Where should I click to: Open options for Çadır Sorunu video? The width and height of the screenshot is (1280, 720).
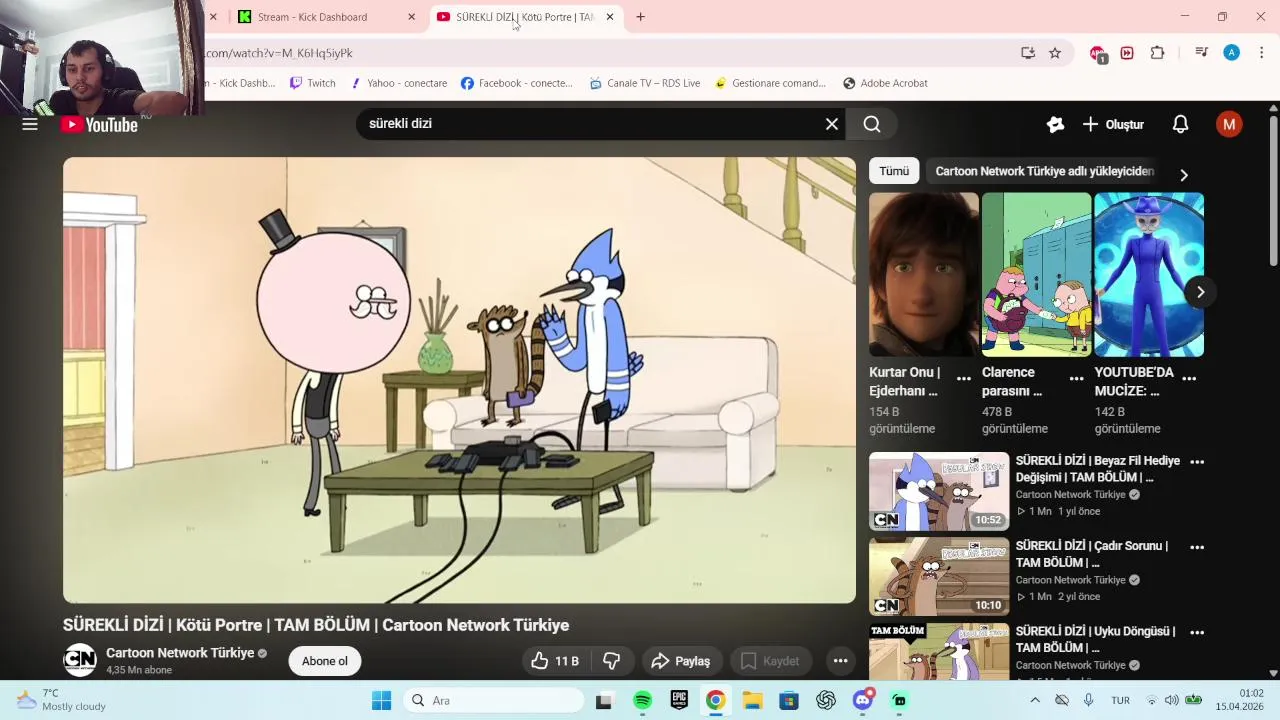tap(1197, 547)
